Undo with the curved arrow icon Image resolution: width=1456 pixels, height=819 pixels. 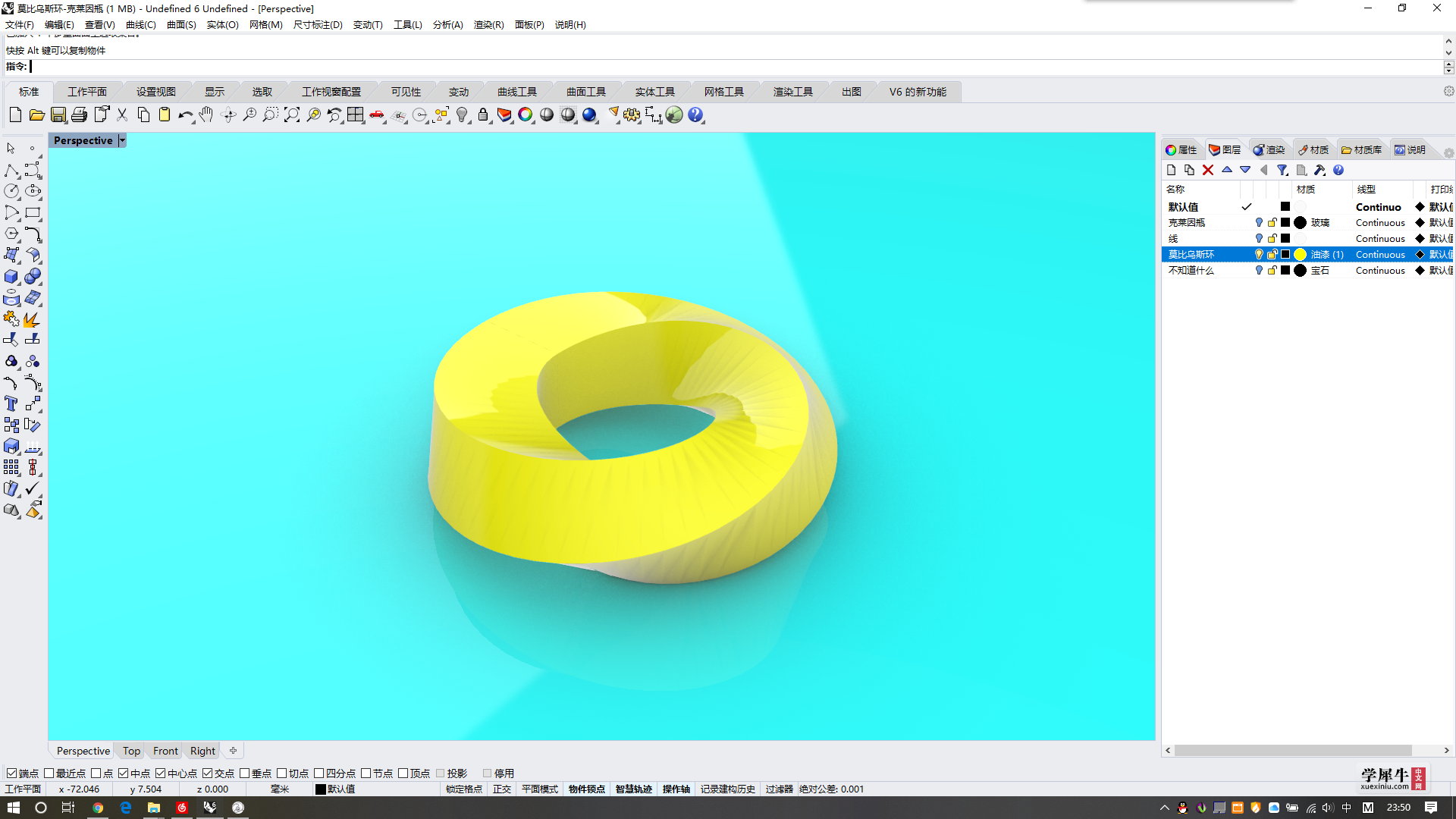tap(185, 115)
